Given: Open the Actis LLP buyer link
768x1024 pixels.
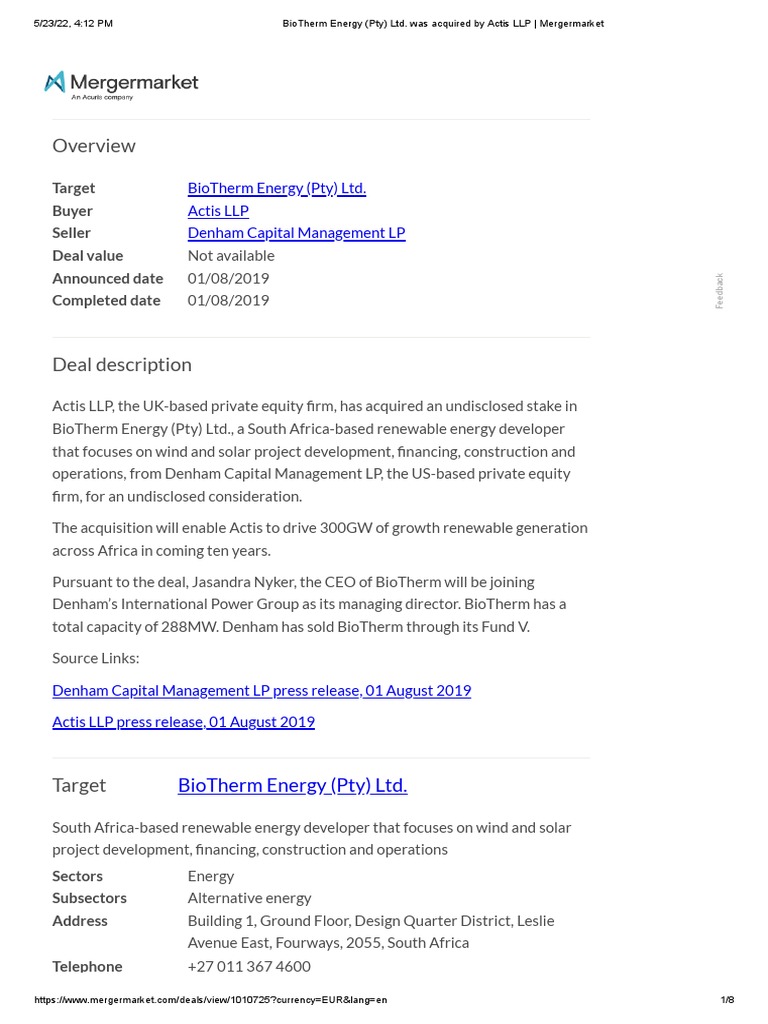Looking at the screenshot, I should tap(218, 210).
